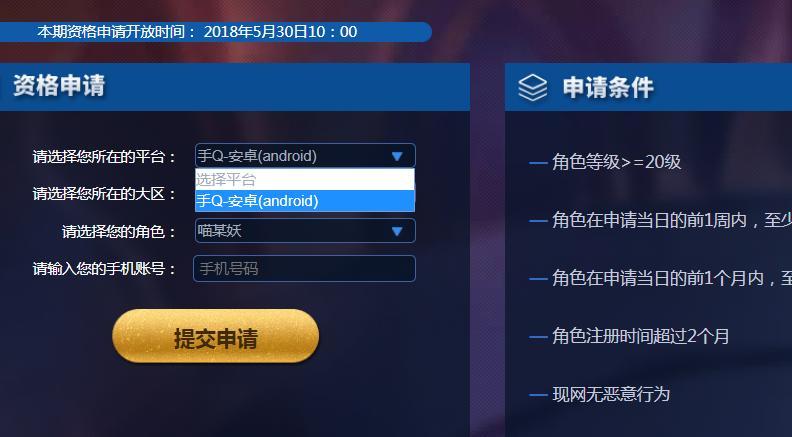
Task: Click the role dropdown arrow triangle
Action: pyautogui.click(x=397, y=231)
